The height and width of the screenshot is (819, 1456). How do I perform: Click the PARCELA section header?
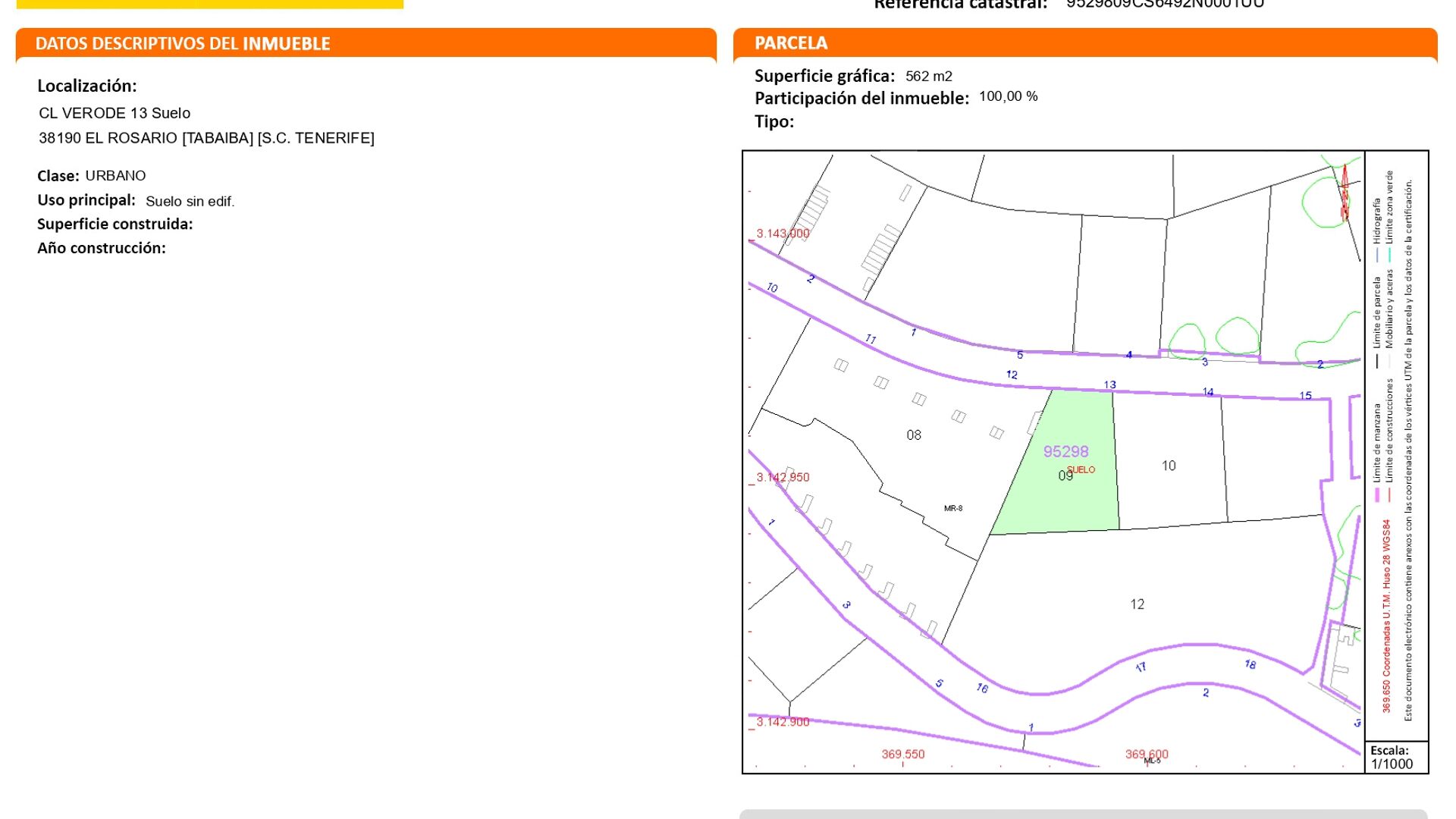click(x=791, y=43)
